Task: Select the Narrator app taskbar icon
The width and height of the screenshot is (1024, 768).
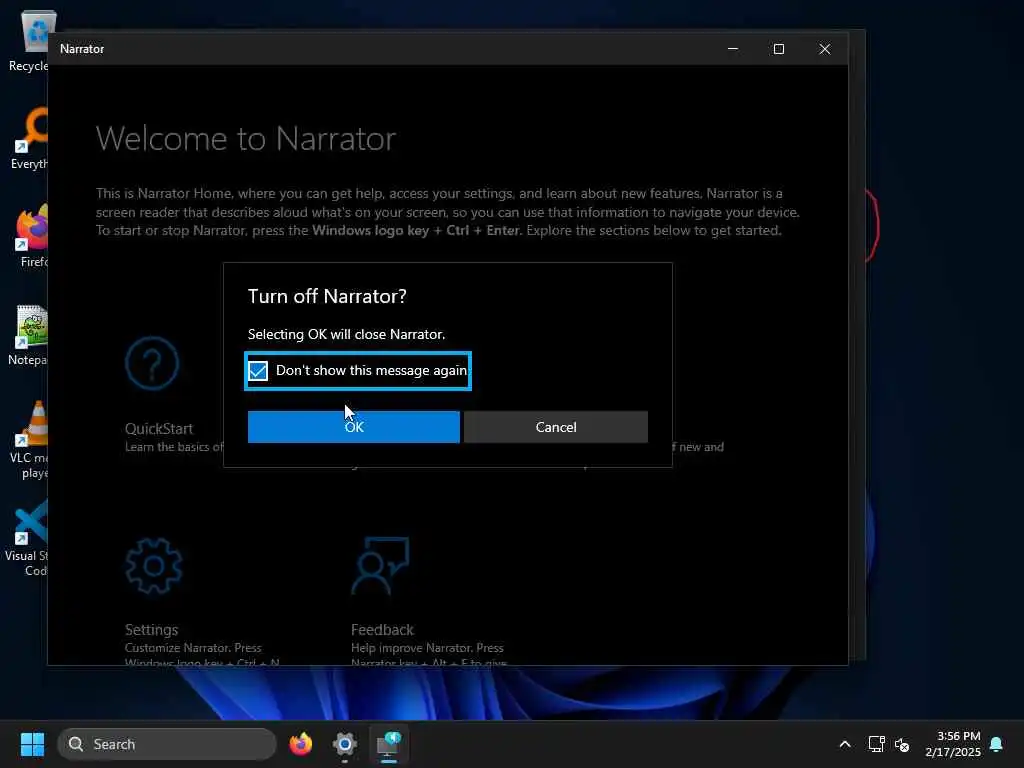Action: pyautogui.click(x=389, y=744)
